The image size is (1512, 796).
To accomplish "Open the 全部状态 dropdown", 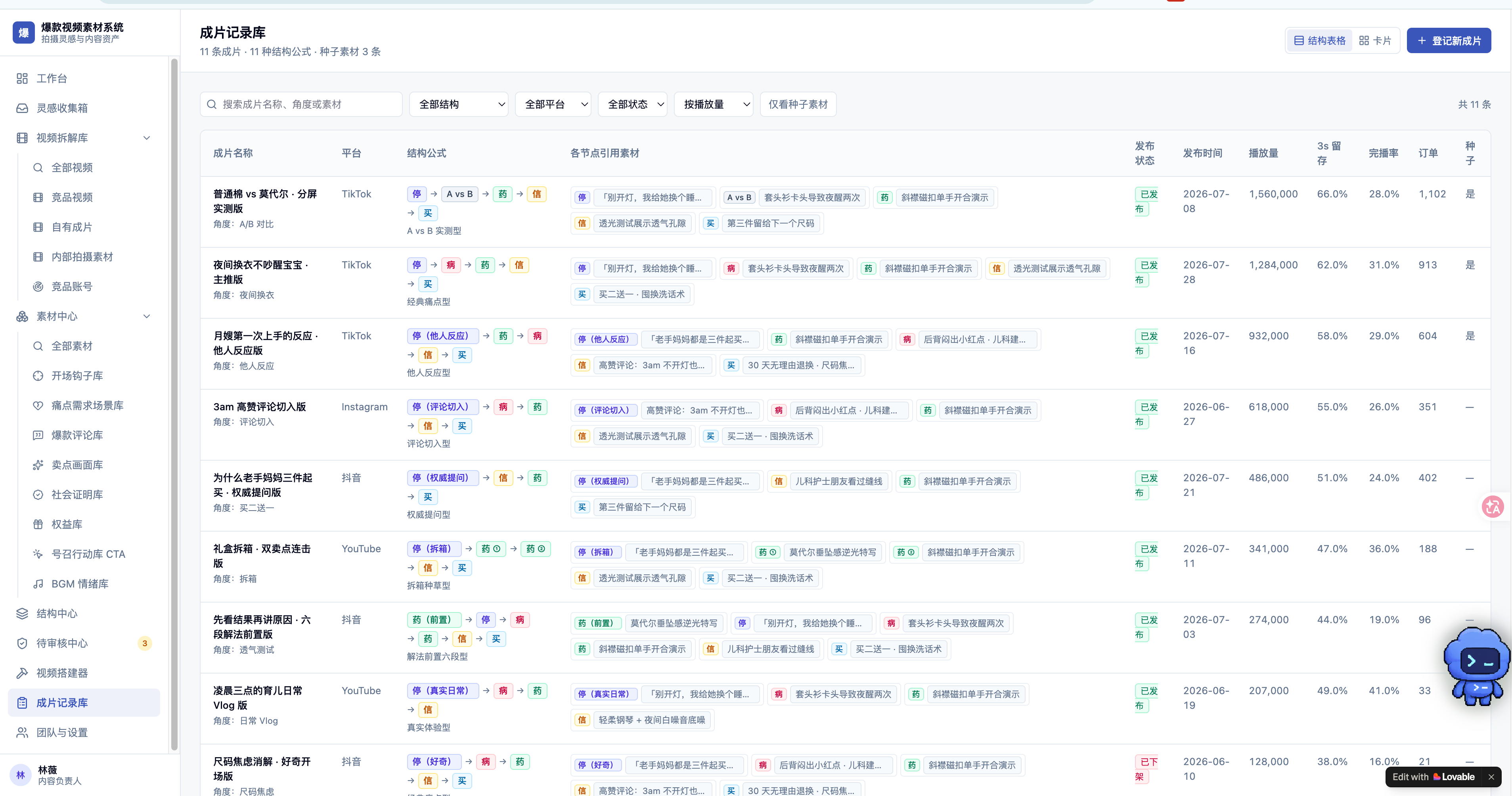I will point(633,105).
